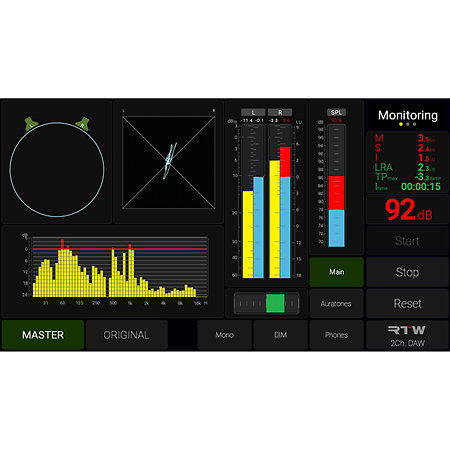Click the left channel level meter bar
Viewport: 450px width, 450px height.
253,201
